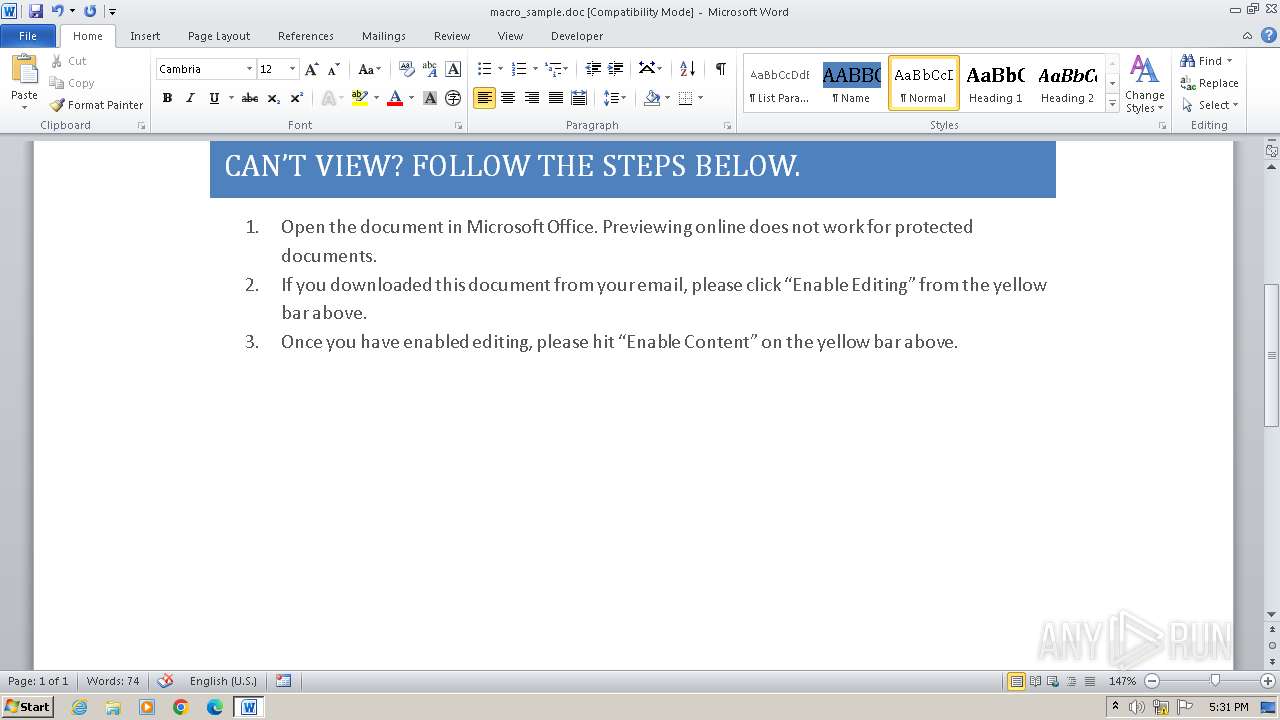Image resolution: width=1280 pixels, height=720 pixels.
Task: Click the Grow Font icon
Action: point(312,69)
